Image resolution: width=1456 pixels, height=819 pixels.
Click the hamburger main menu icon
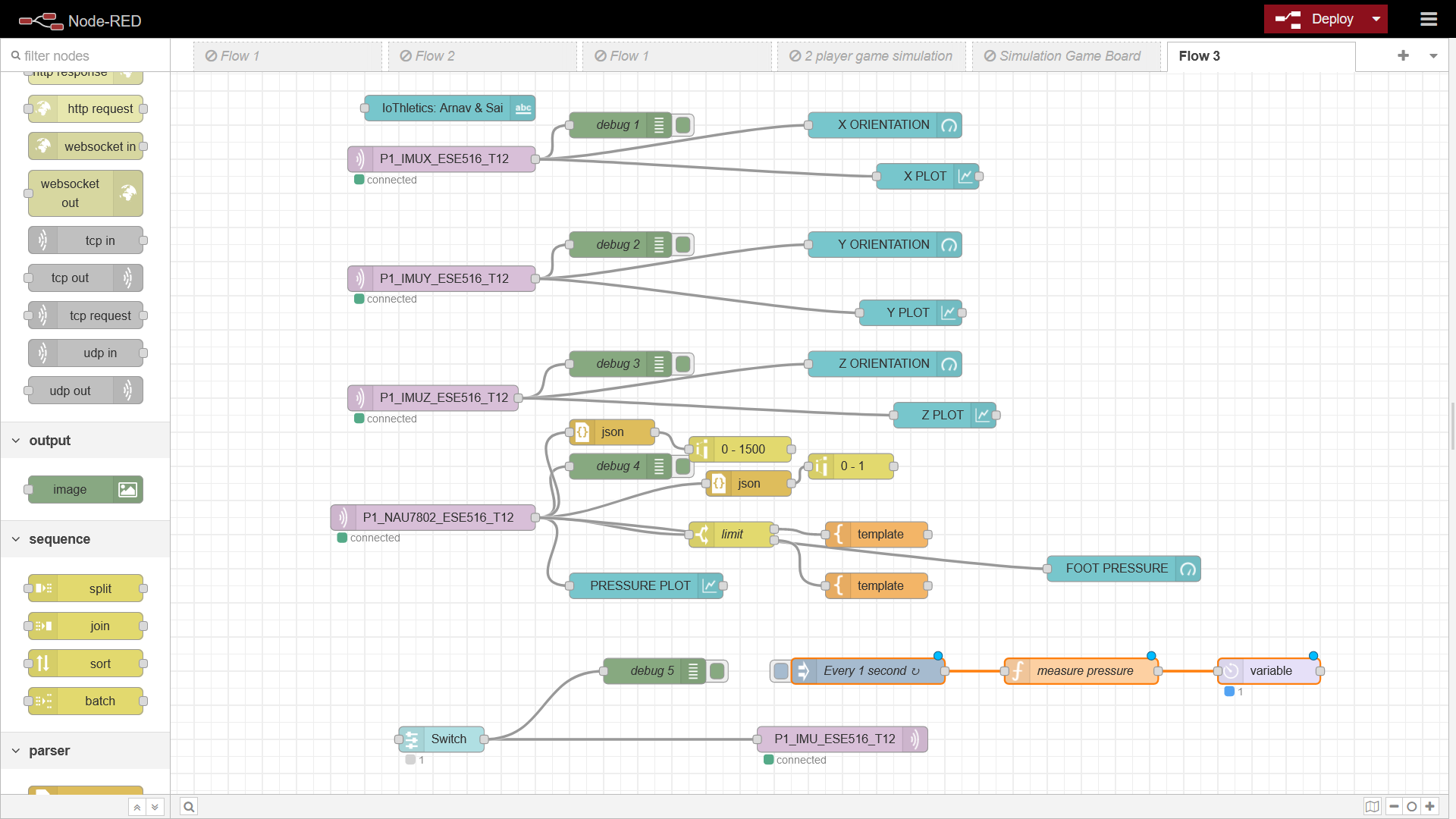[1429, 19]
